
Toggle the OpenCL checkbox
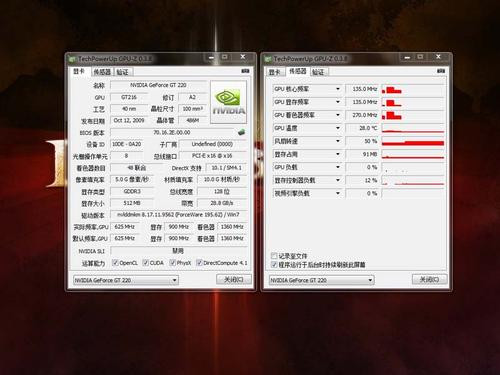(115, 263)
